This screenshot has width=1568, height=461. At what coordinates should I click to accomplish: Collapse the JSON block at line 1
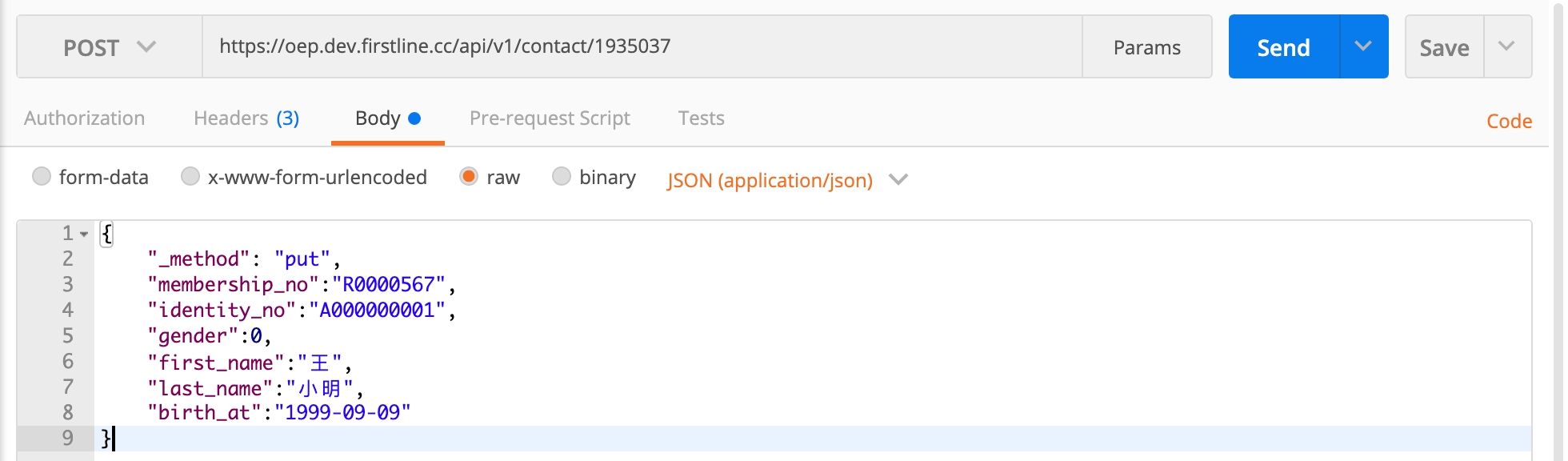coord(84,234)
